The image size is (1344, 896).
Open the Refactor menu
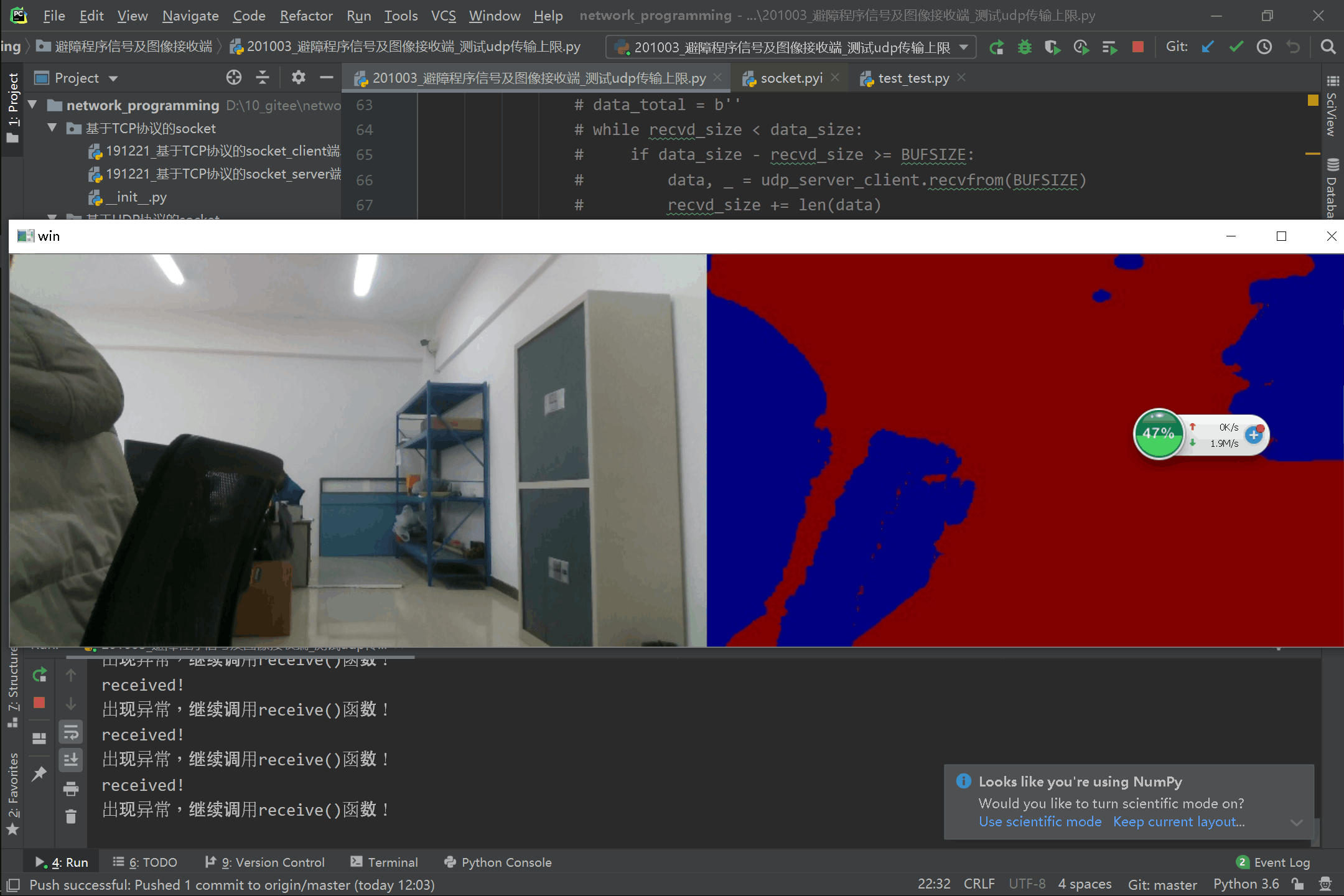306,16
